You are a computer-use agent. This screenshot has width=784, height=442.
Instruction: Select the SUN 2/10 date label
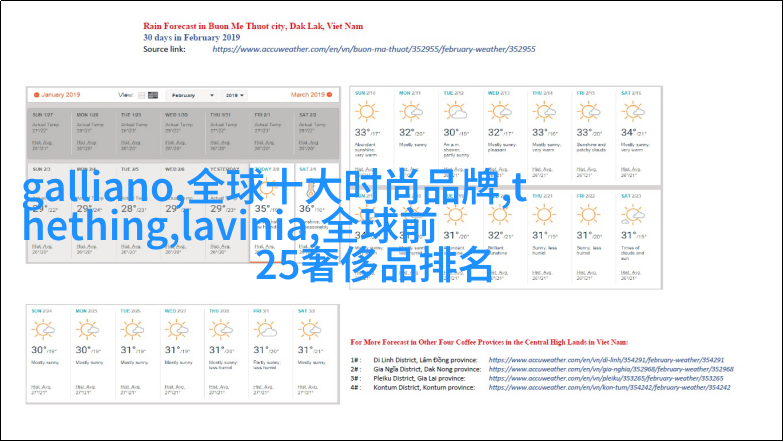[365, 93]
